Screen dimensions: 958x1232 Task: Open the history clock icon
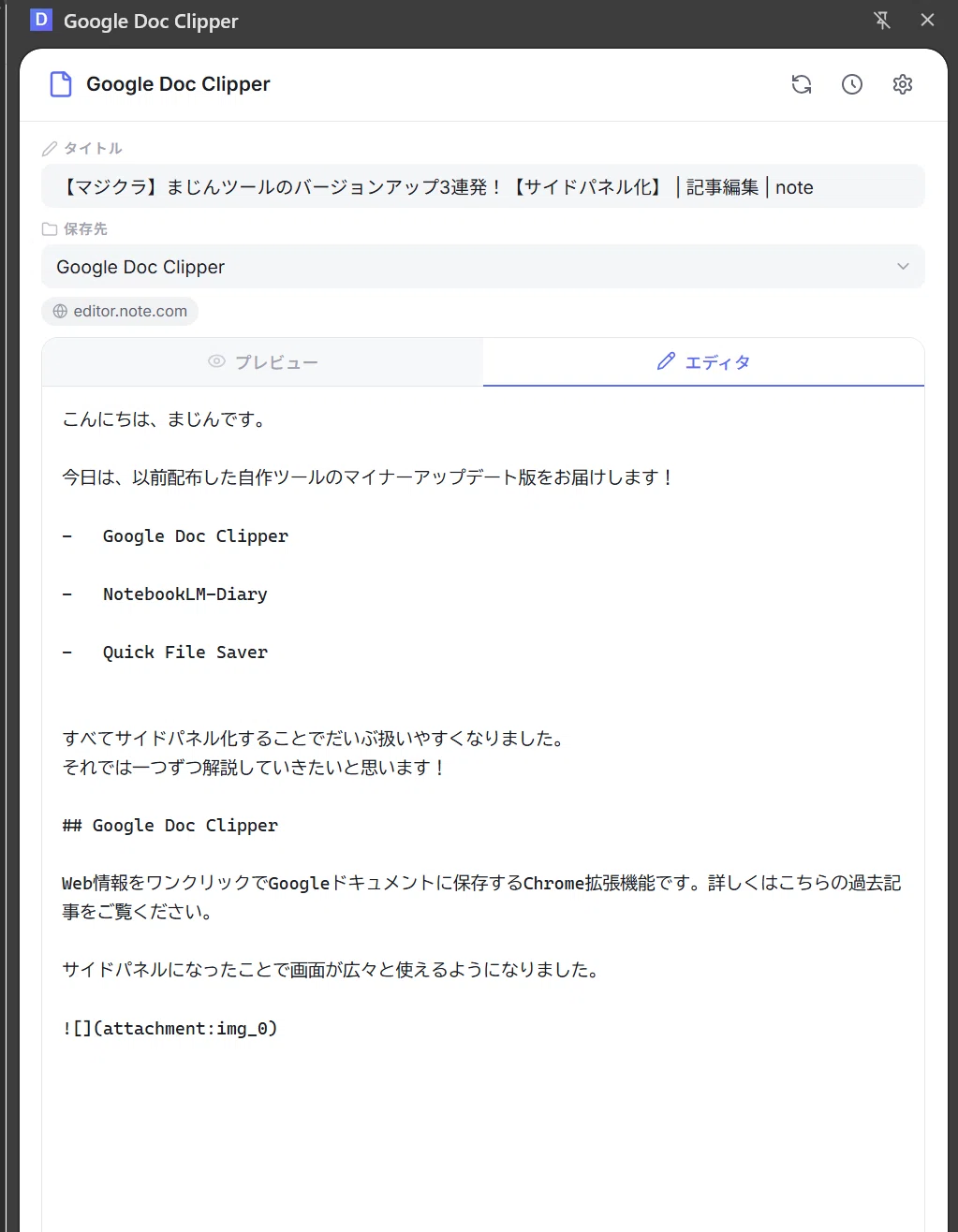point(852,84)
